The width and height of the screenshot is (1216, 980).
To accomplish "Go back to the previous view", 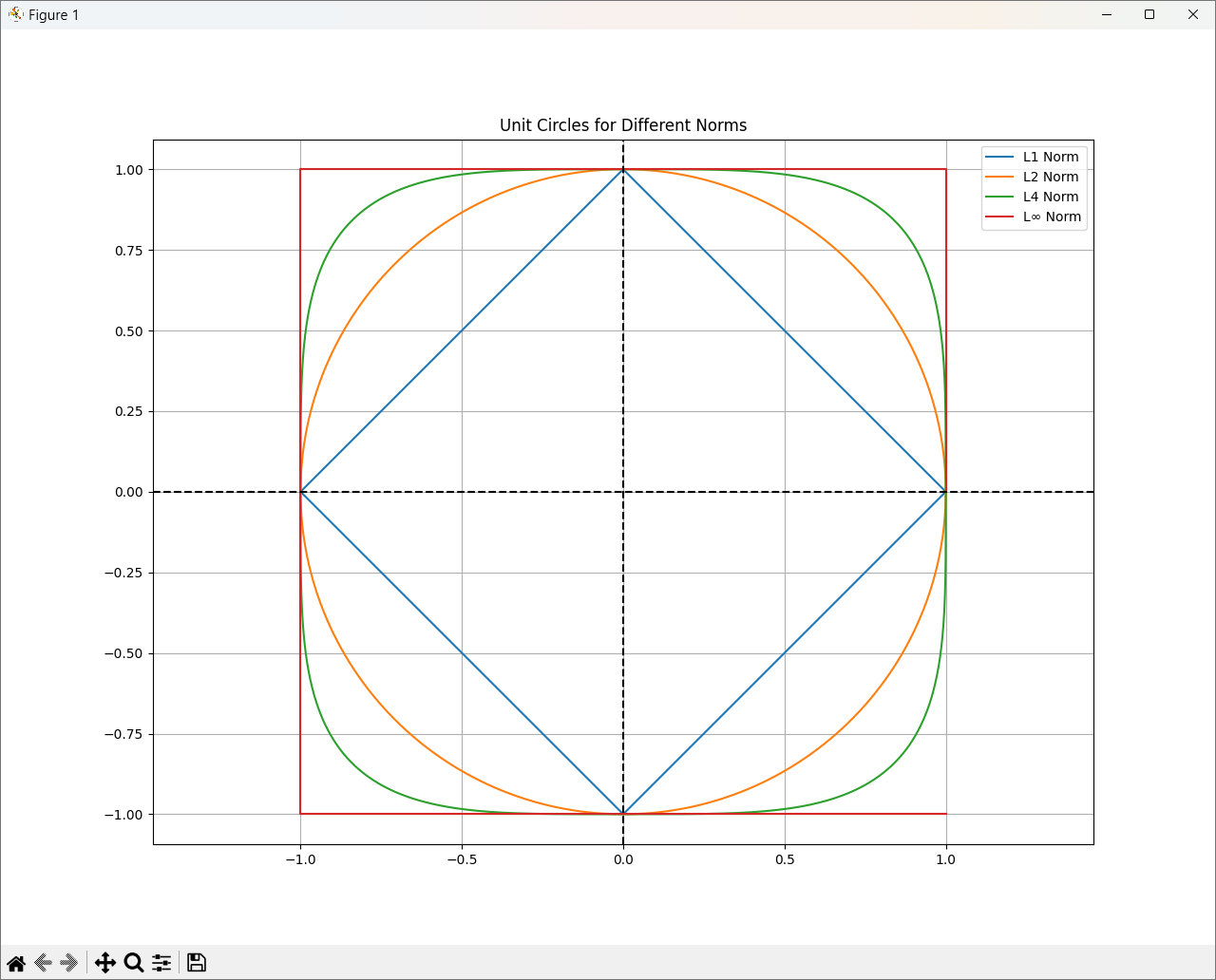I will click(x=43, y=963).
